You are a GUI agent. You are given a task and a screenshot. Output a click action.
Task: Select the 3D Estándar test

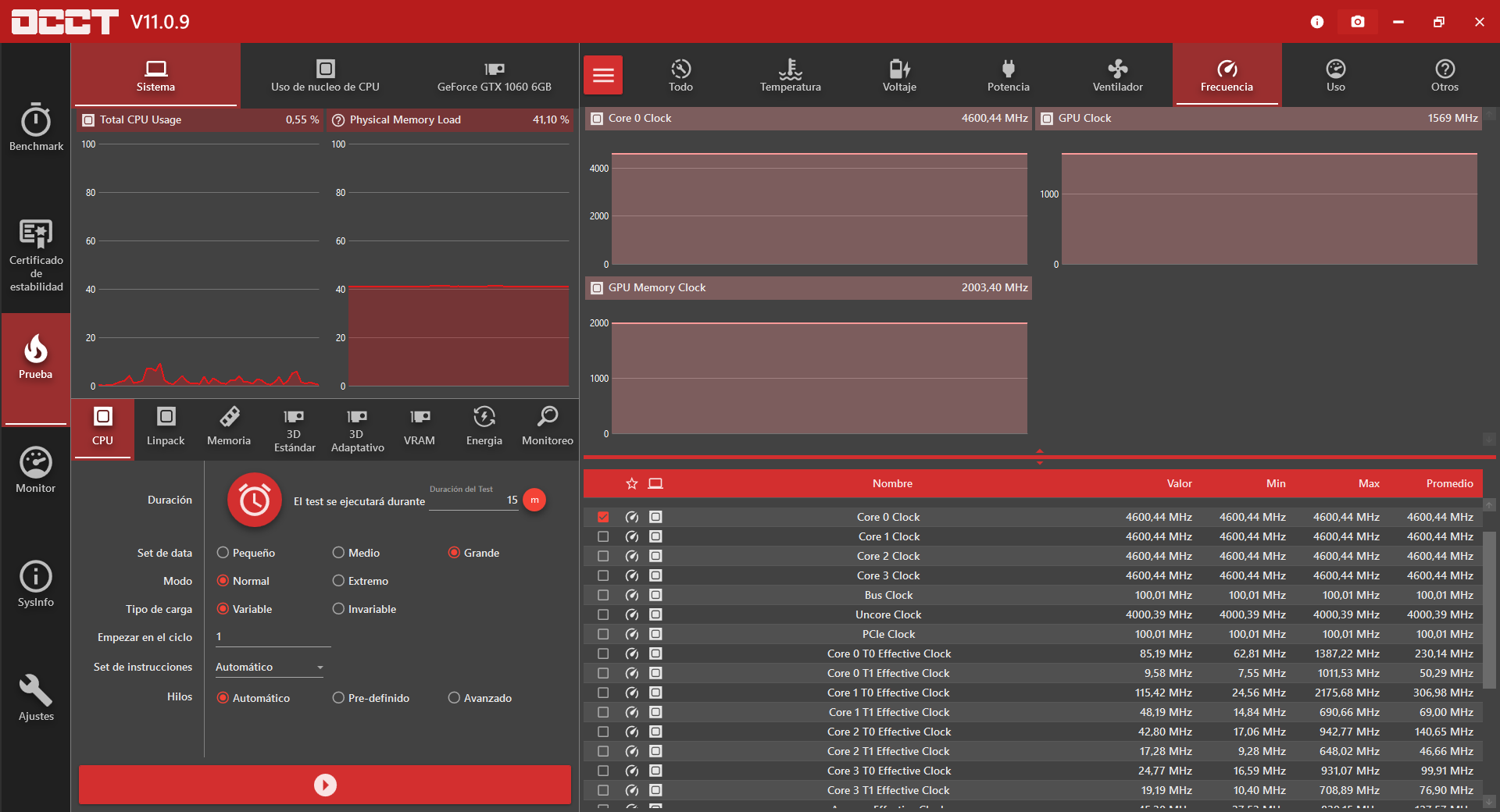[x=295, y=429]
